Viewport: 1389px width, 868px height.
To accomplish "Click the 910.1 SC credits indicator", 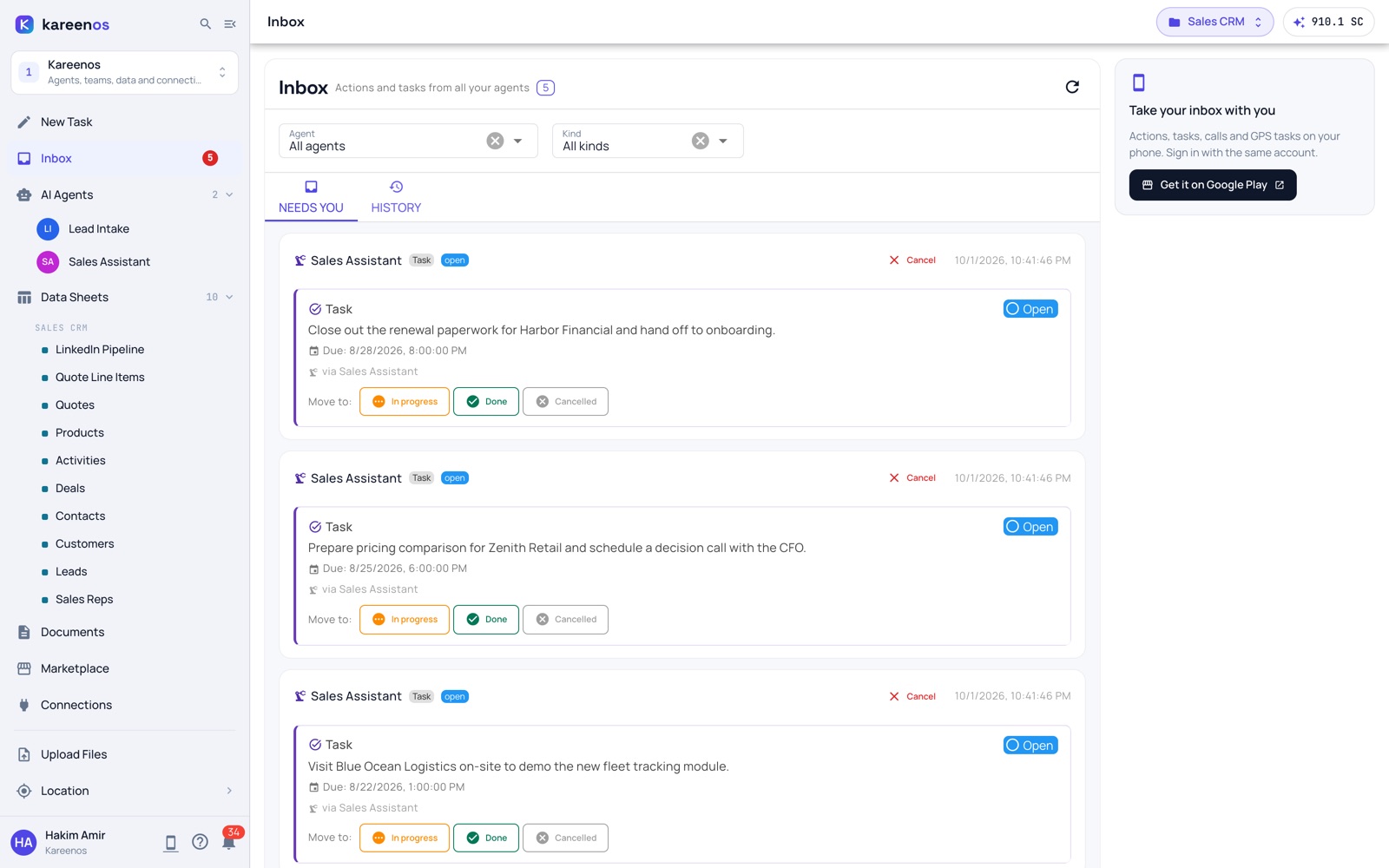I will click(1328, 22).
